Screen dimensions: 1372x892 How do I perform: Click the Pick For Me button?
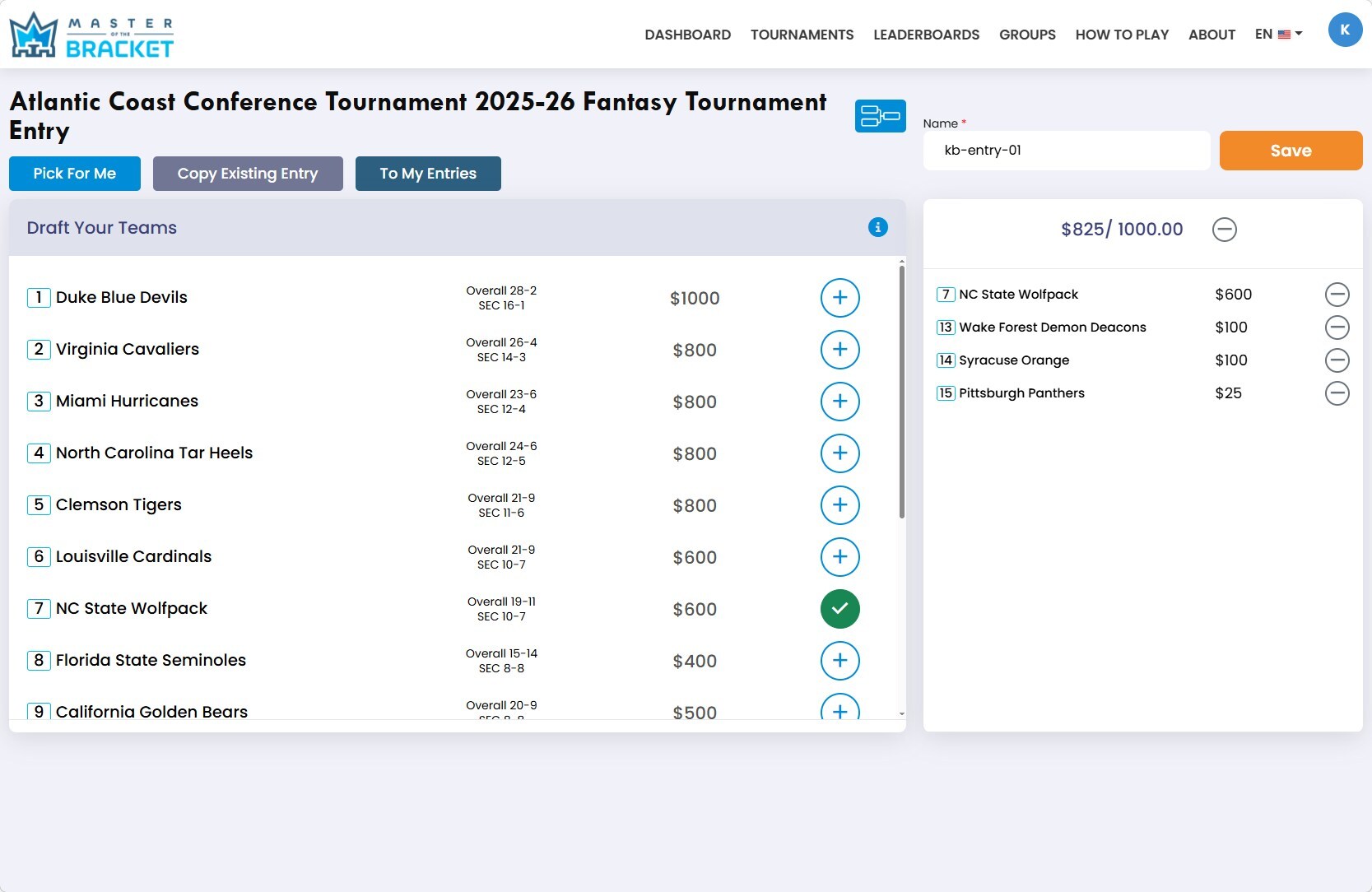tap(74, 174)
